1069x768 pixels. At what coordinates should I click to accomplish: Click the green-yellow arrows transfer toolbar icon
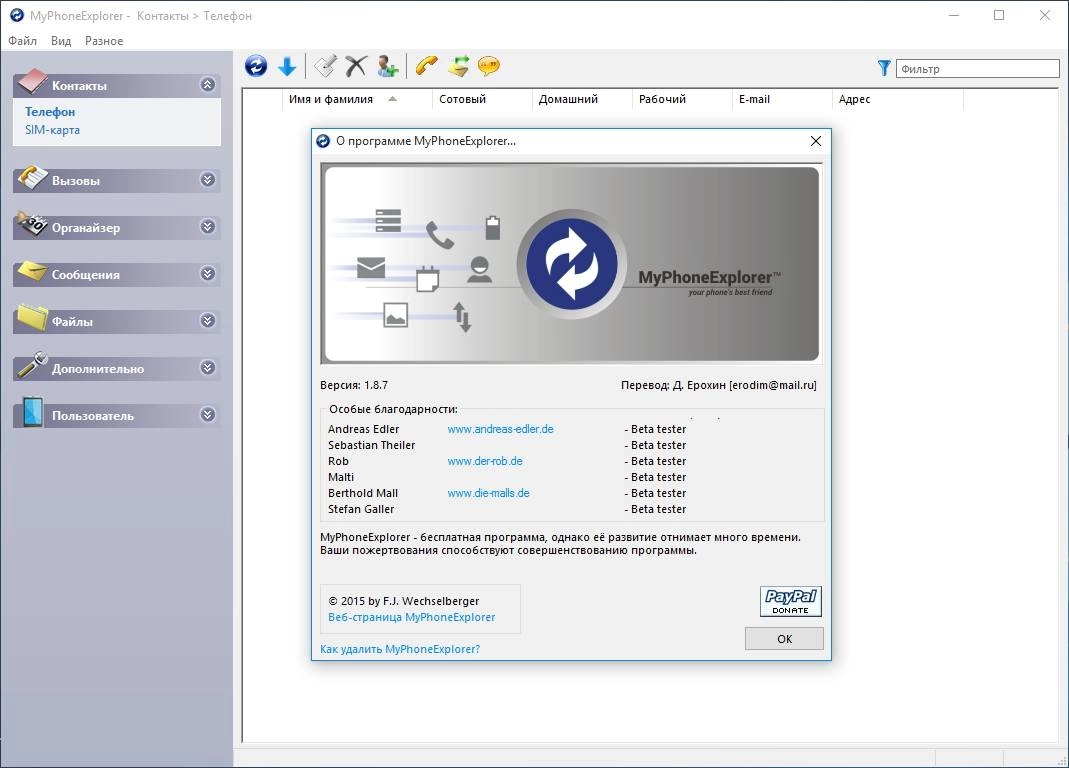[x=458, y=66]
